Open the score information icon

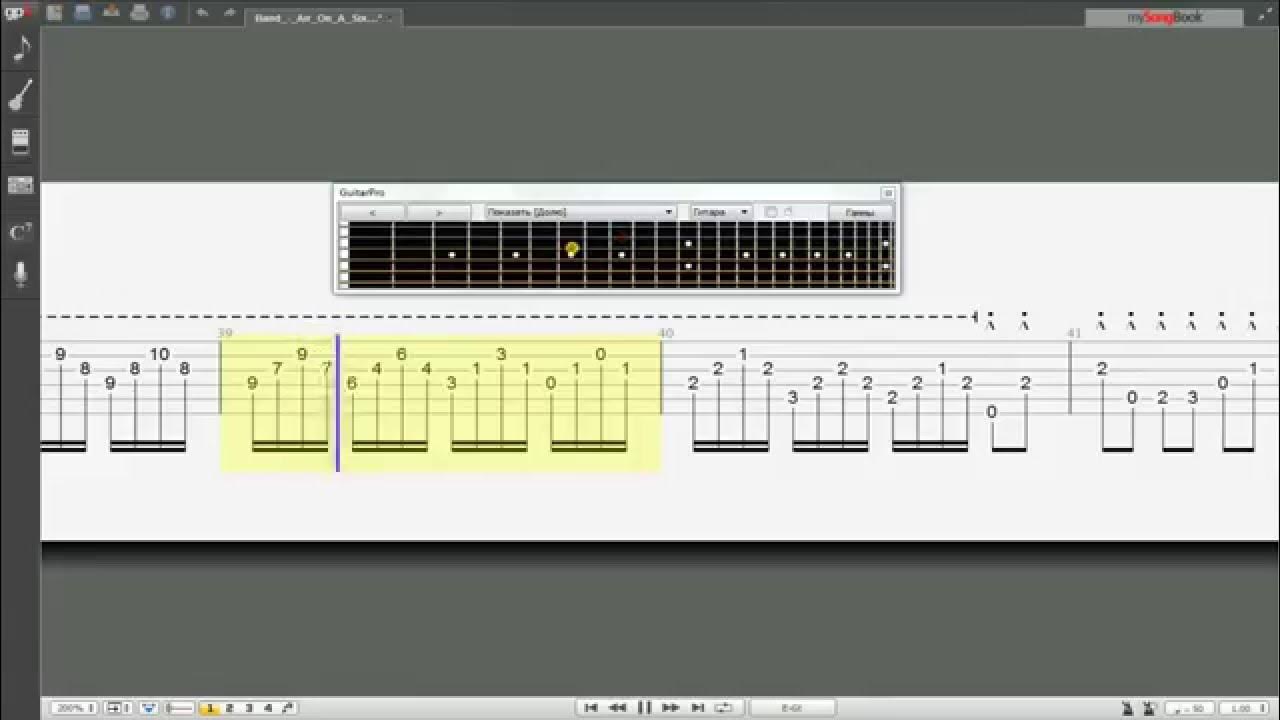pos(168,13)
